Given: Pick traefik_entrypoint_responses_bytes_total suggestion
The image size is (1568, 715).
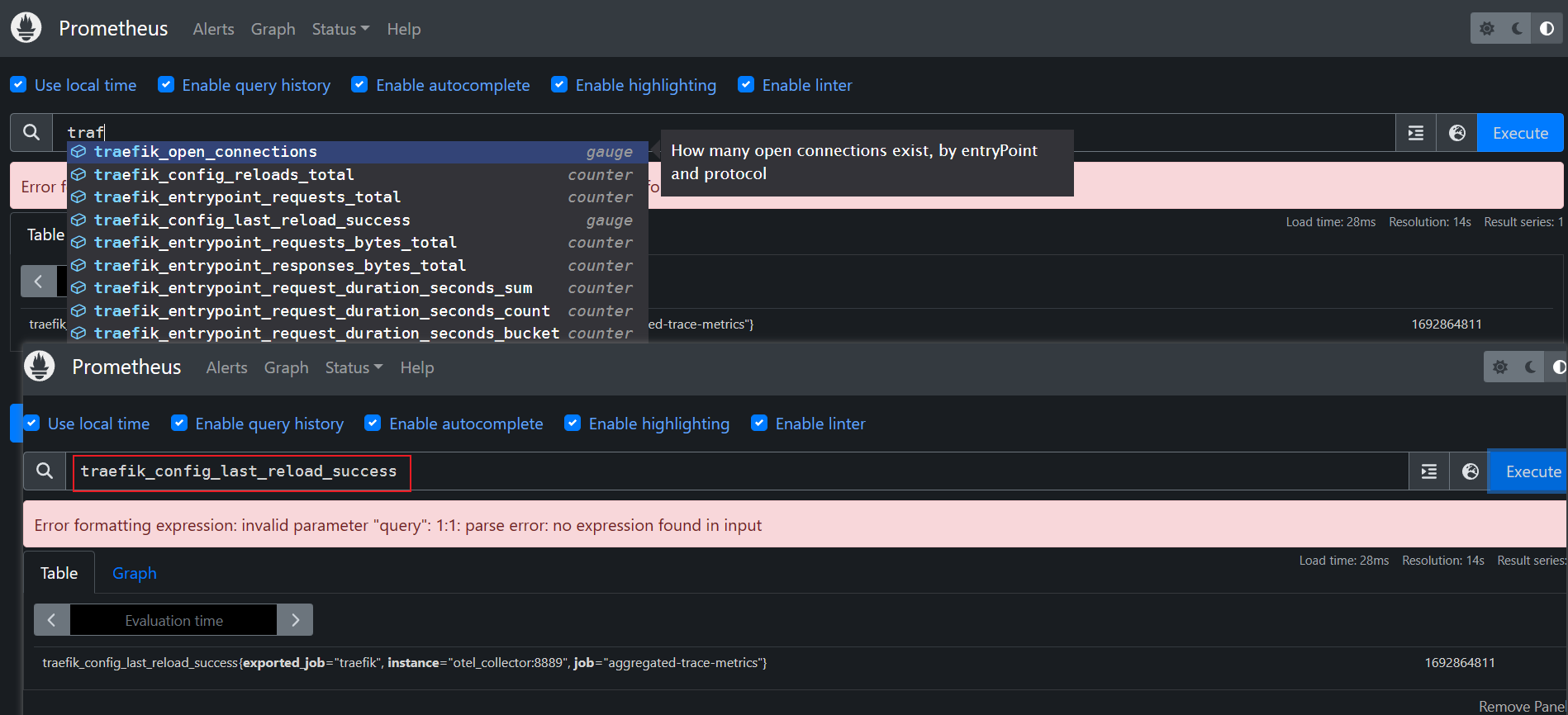Looking at the screenshot, I should click(357, 266).
